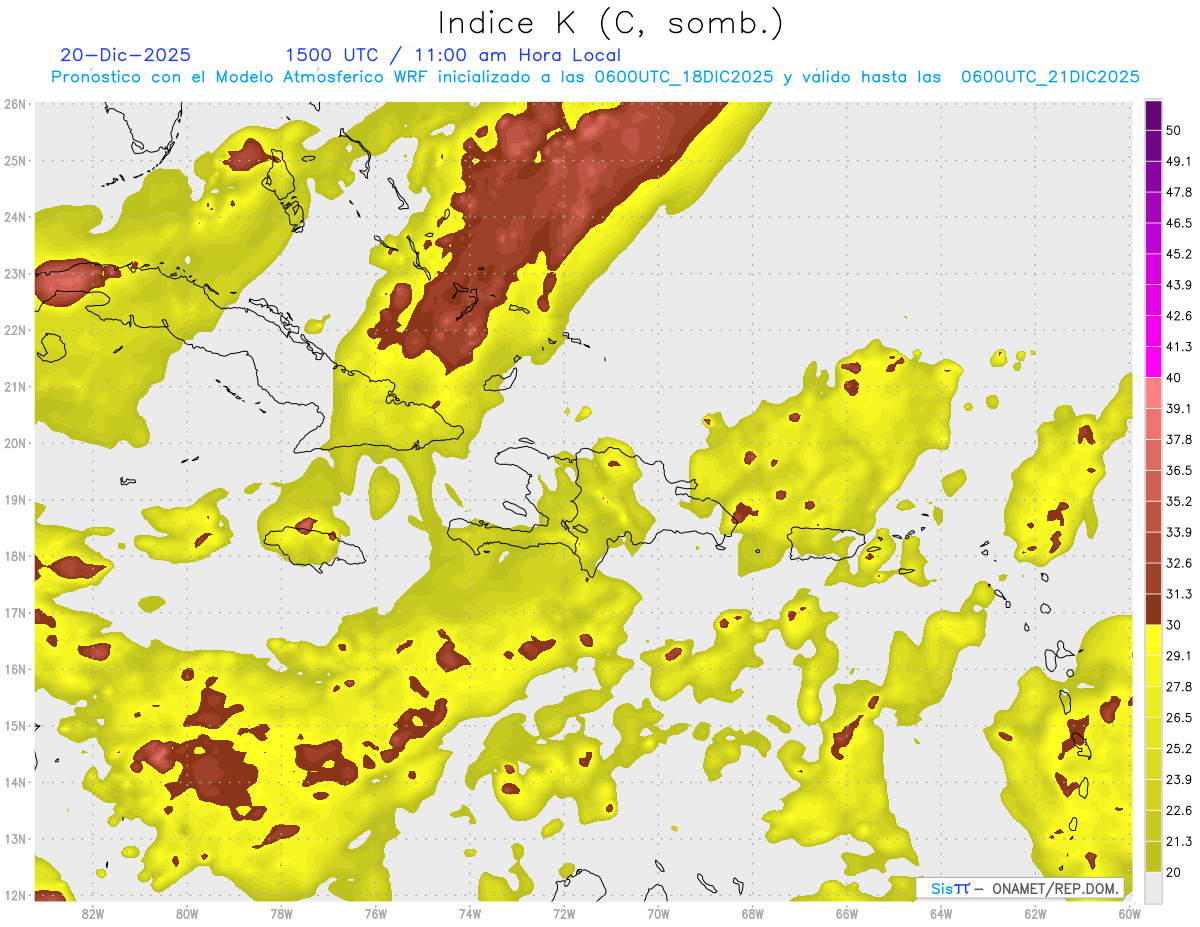Click the colorbar value "31.3"

tap(1179, 594)
